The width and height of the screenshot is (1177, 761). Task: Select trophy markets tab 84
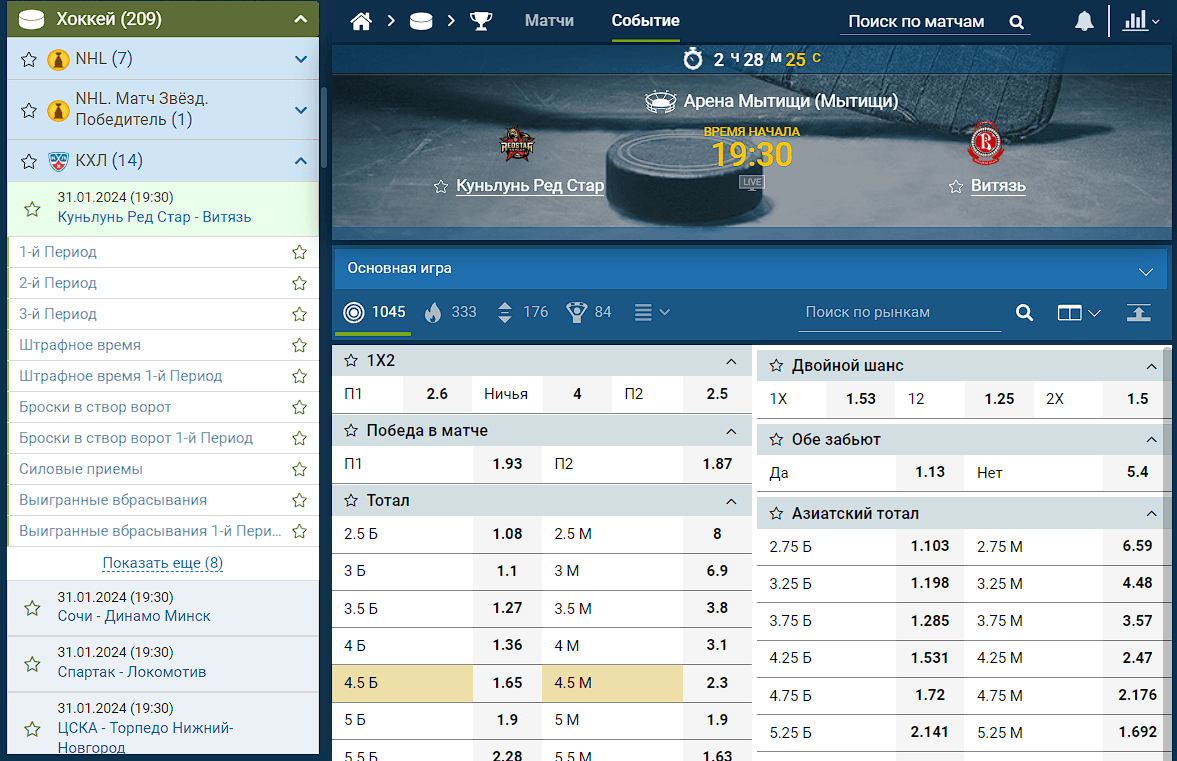(x=589, y=312)
